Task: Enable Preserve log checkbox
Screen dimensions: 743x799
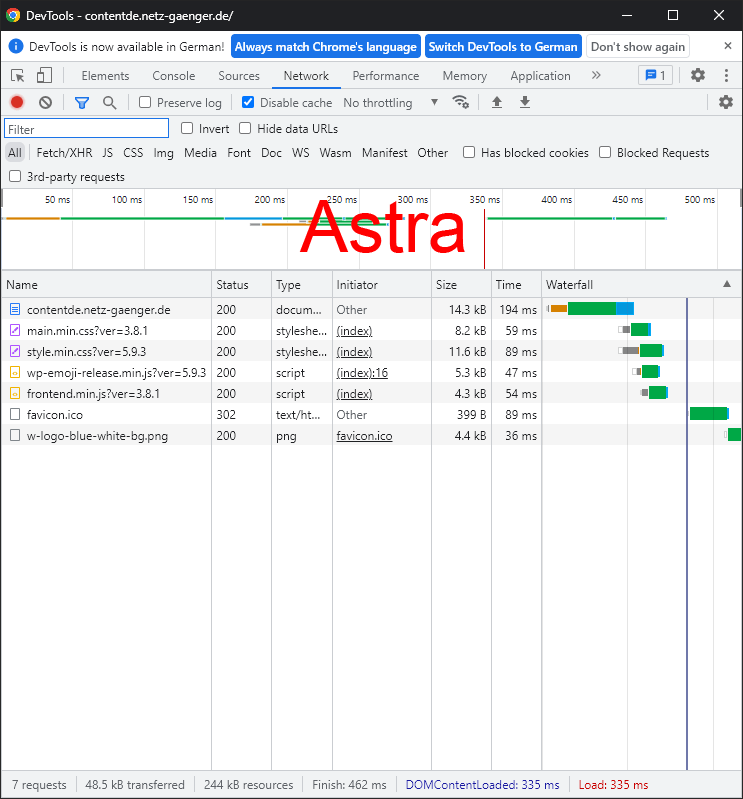Action: pos(145,102)
